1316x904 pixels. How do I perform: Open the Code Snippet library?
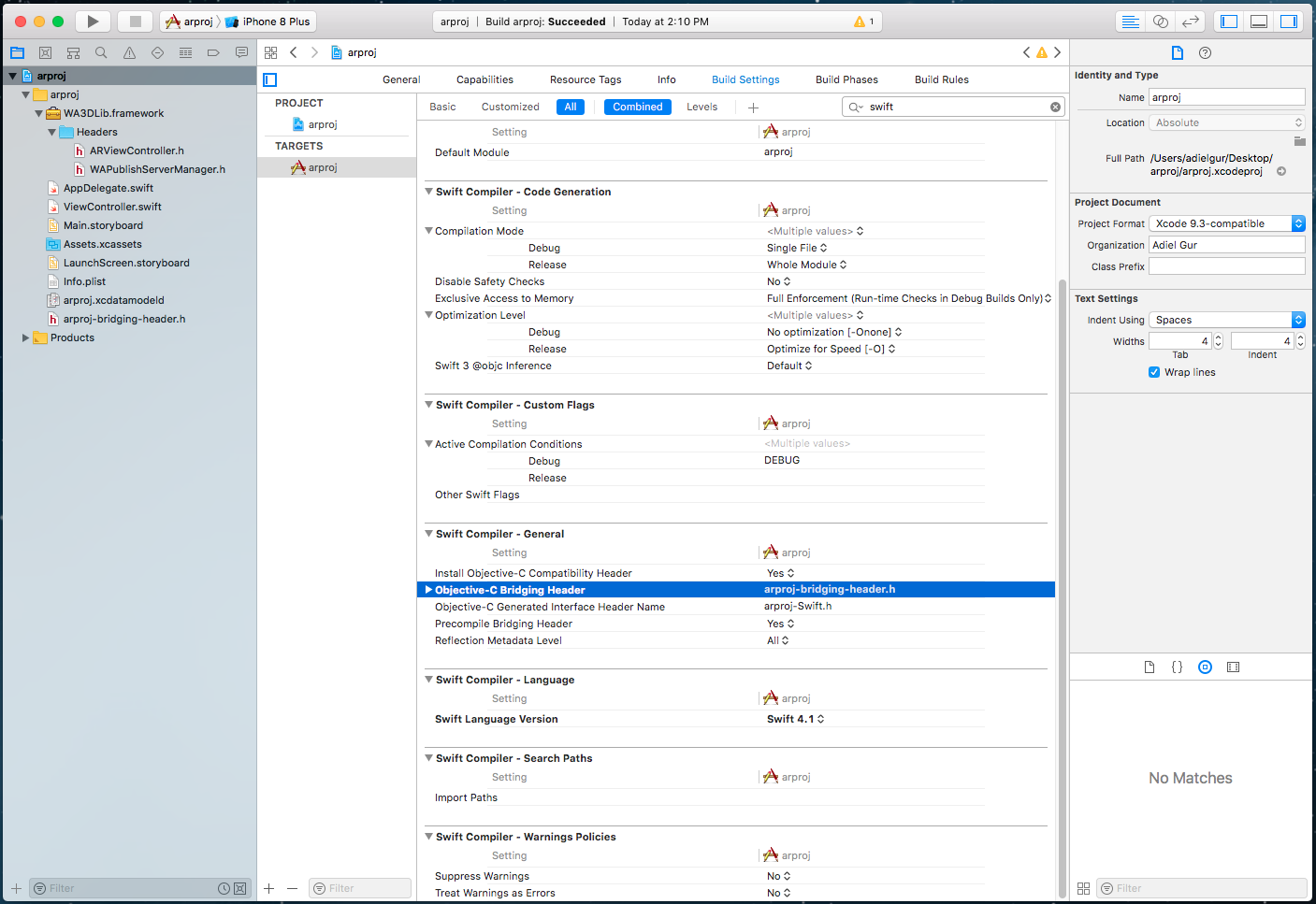1178,667
